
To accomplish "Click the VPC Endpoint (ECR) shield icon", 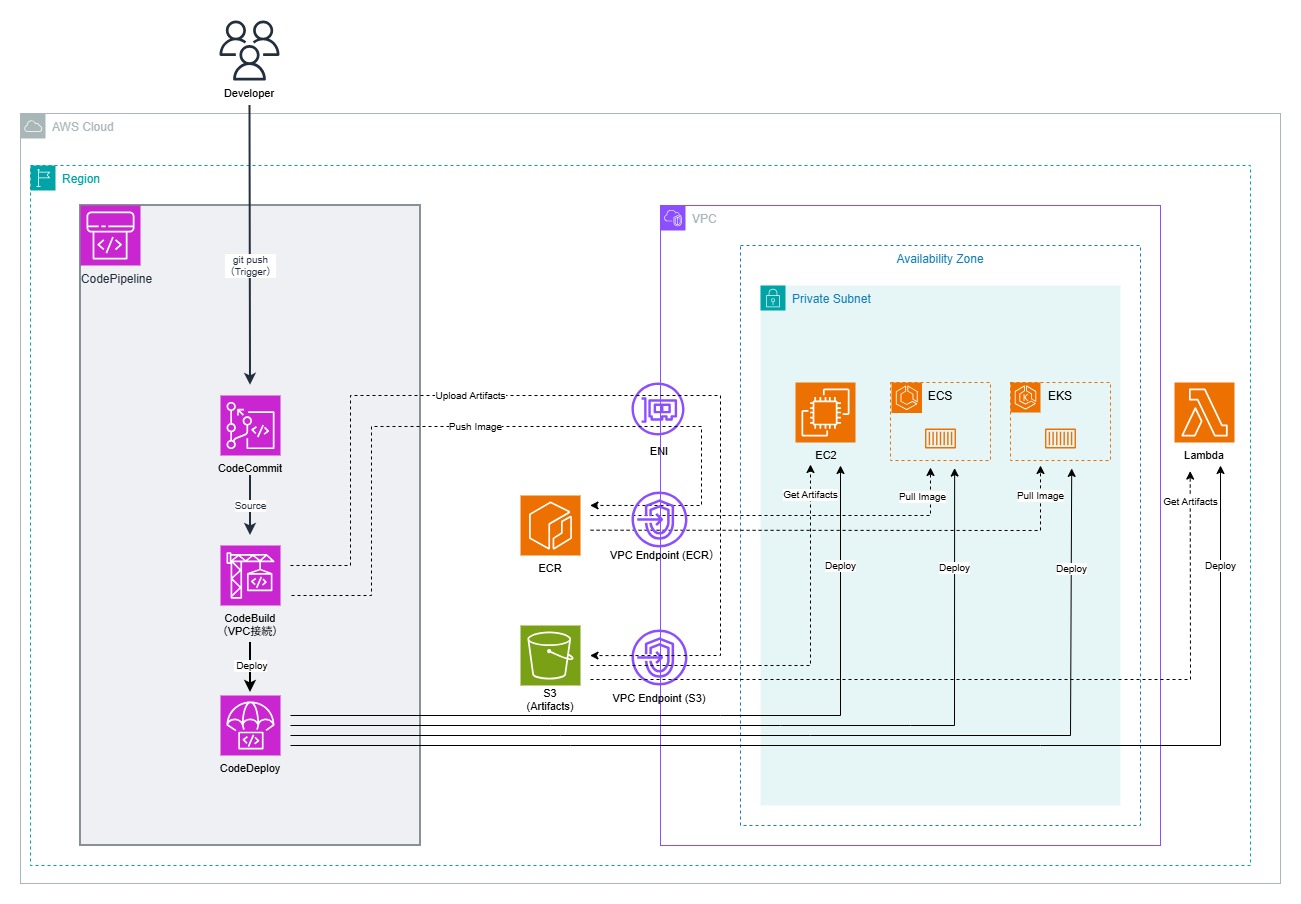I will pos(659,519).
